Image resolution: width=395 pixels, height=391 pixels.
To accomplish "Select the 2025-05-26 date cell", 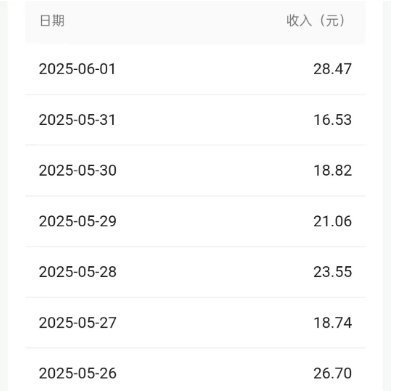I will click(x=78, y=373).
